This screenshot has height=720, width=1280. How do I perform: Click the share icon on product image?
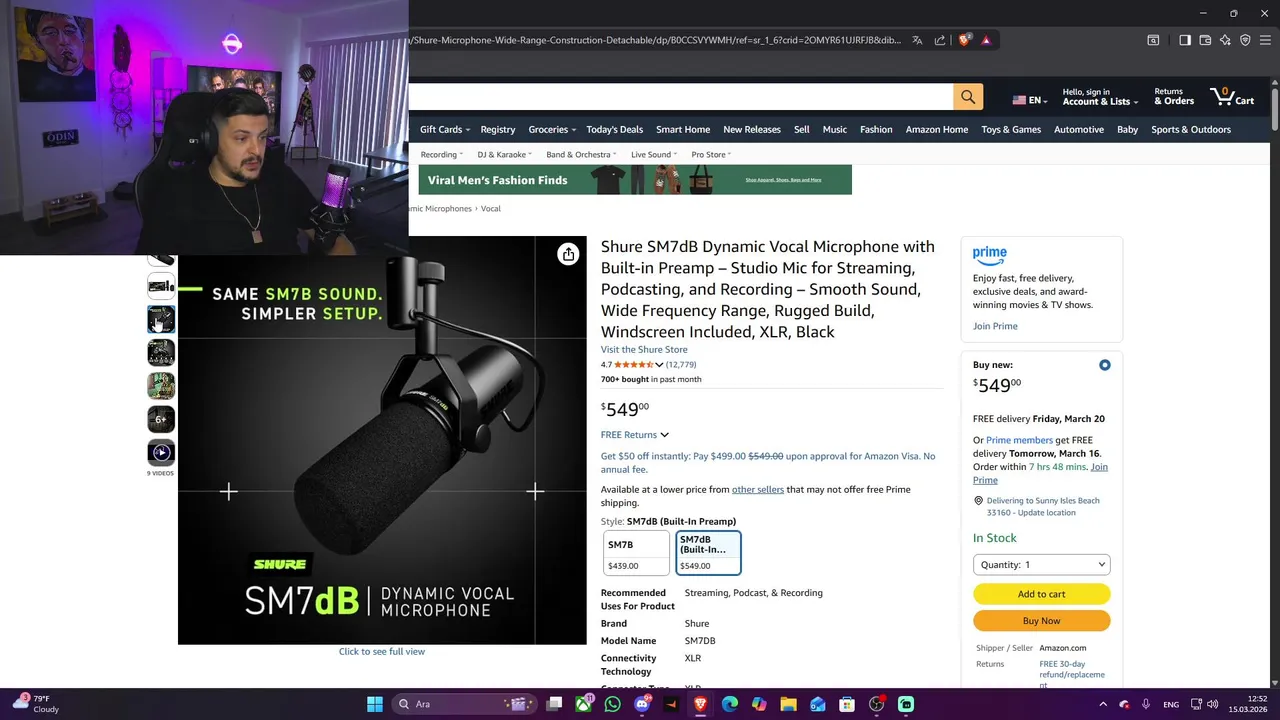click(568, 254)
